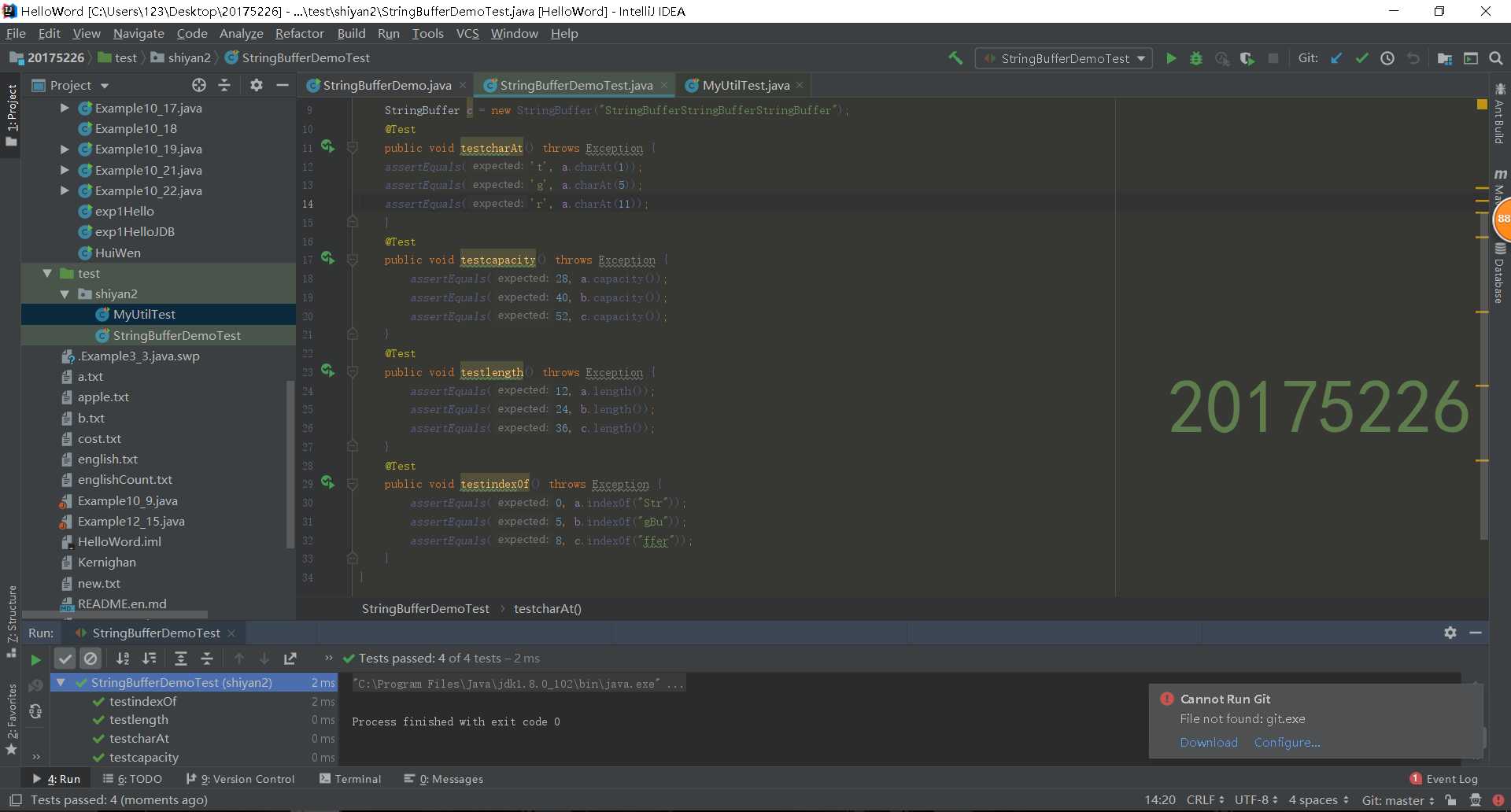1511x812 pixels.
Task: Rerun tests in Run panel
Action: 35,659
